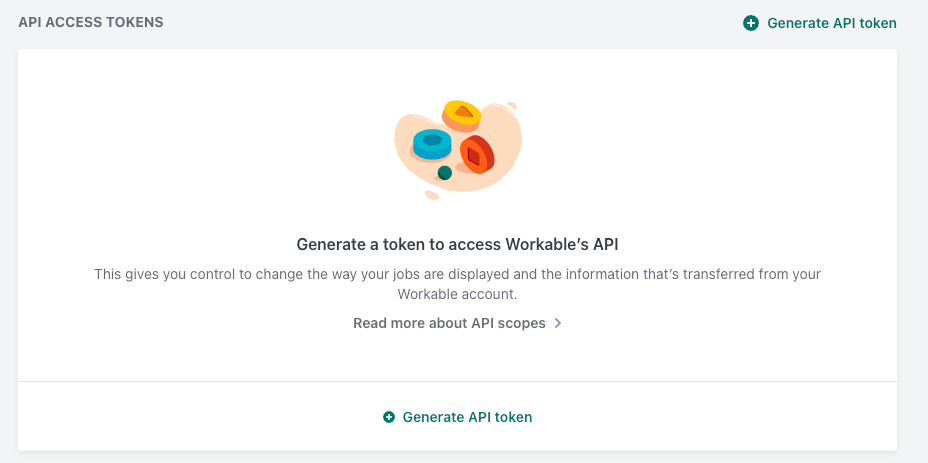This screenshot has width=928, height=463.
Task: Select the API ACCESS TOKENS section heading
Action: (x=91, y=22)
